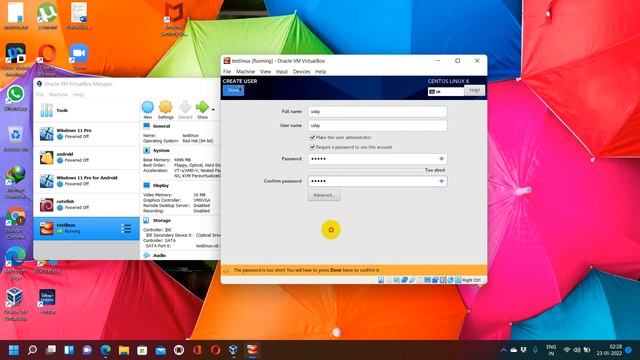Open the testlinux machine list menu icon
This screenshot has width=640, height=360.
126,229
